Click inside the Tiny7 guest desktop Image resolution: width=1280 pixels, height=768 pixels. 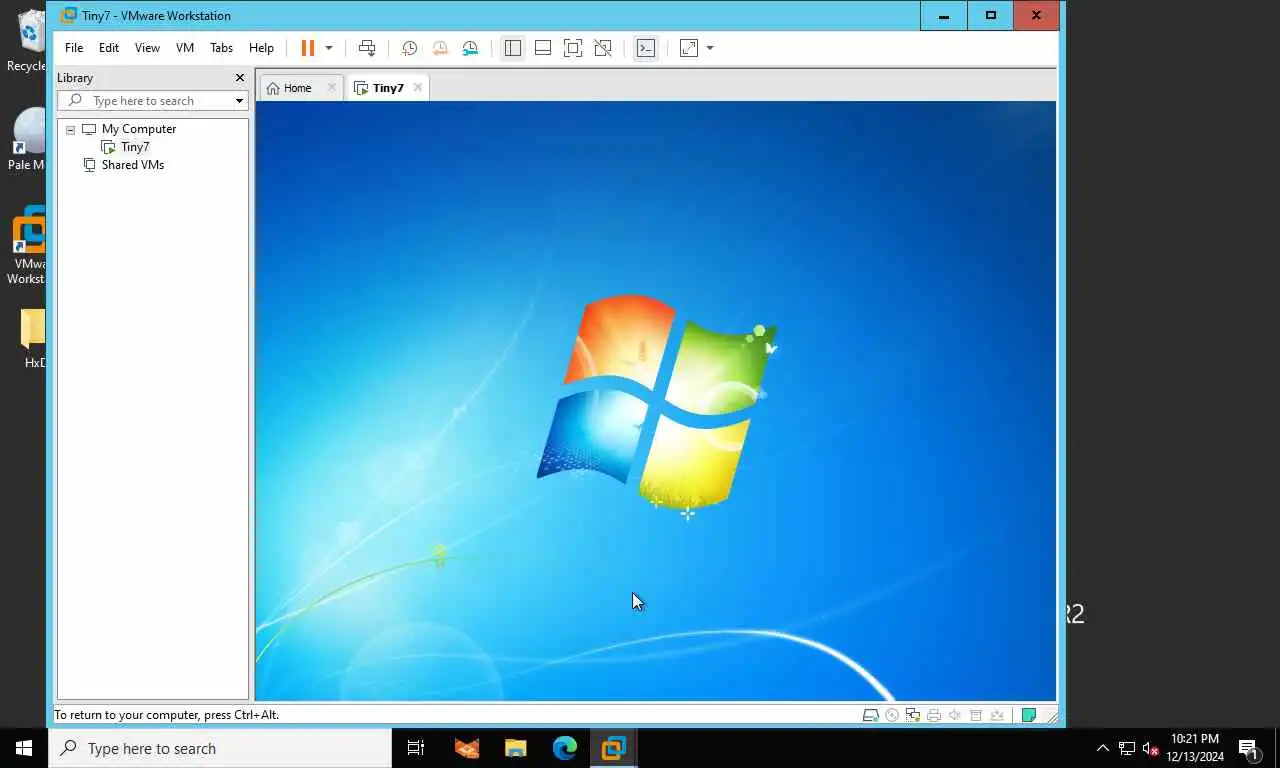656,400
